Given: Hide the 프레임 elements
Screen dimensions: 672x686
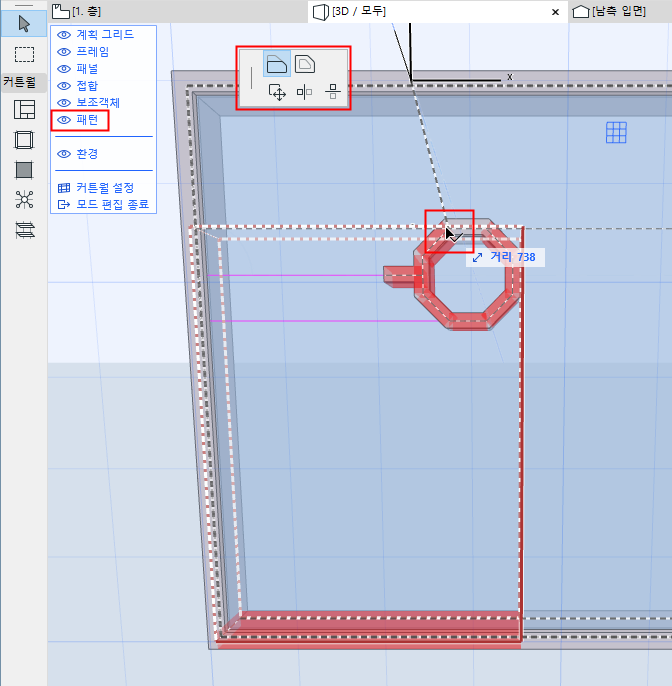Looking at the screenshot, I should pos(64,51).
